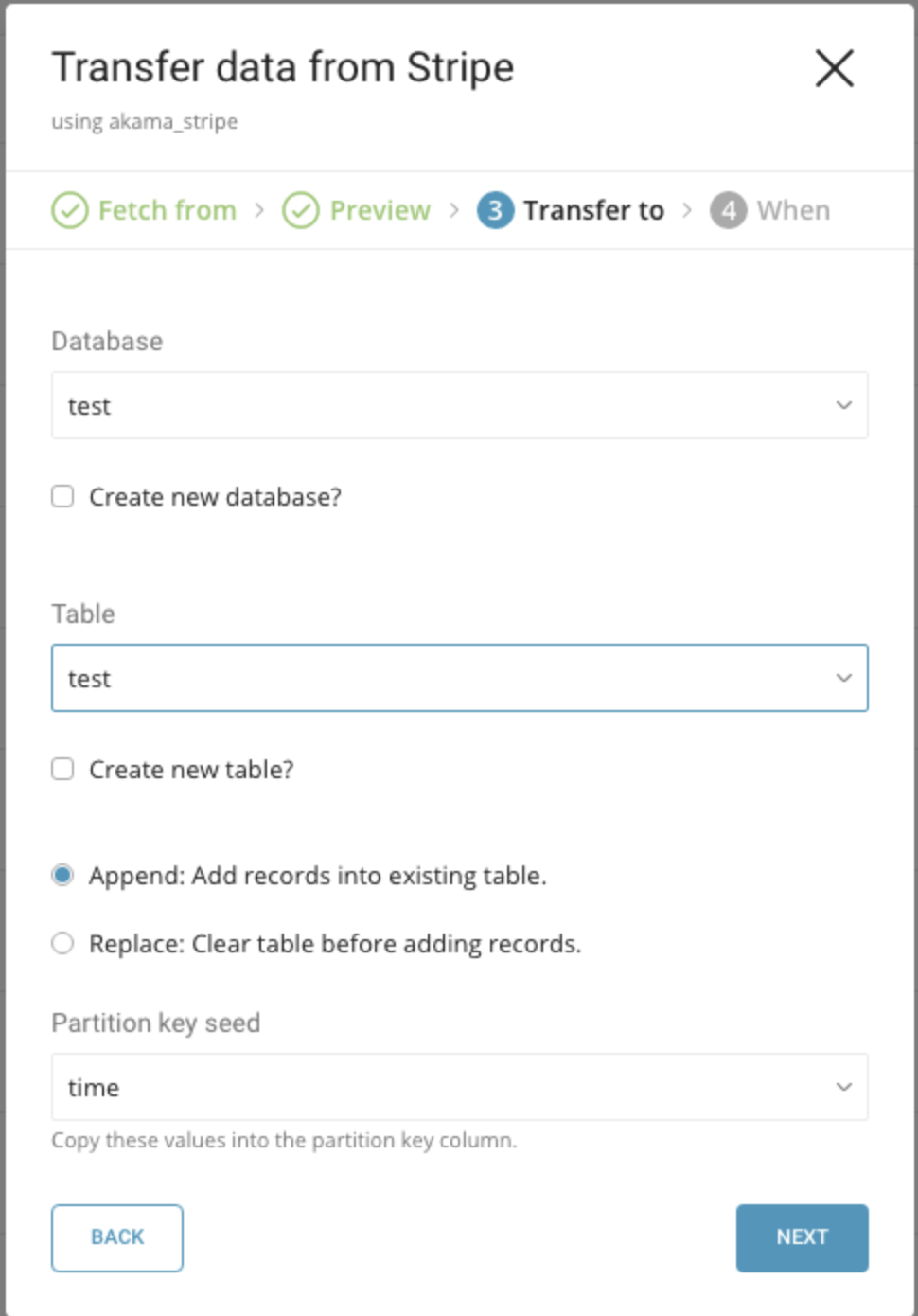The image size is (918, 1316).
Task: Go to the Fetch from step
Action: point(168,210)
